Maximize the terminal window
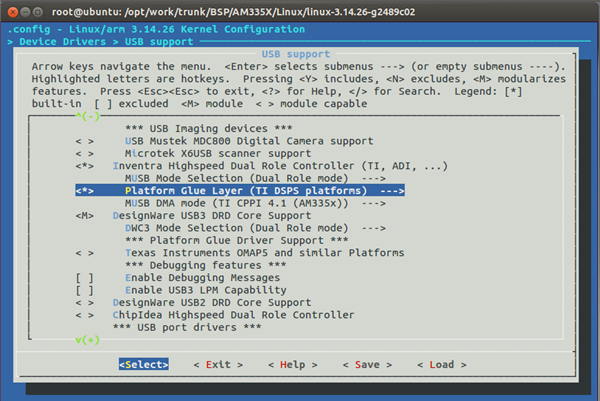 pos(38,12)
